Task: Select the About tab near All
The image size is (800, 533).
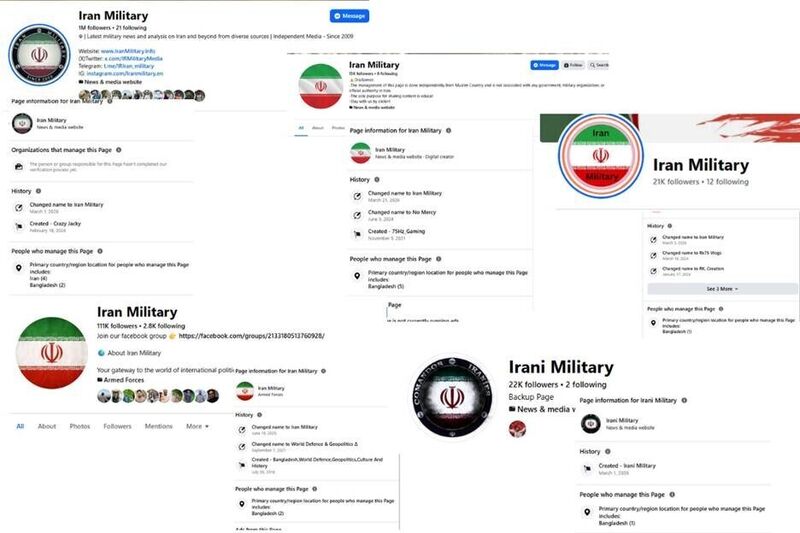Action: click(x=47, y=426)
